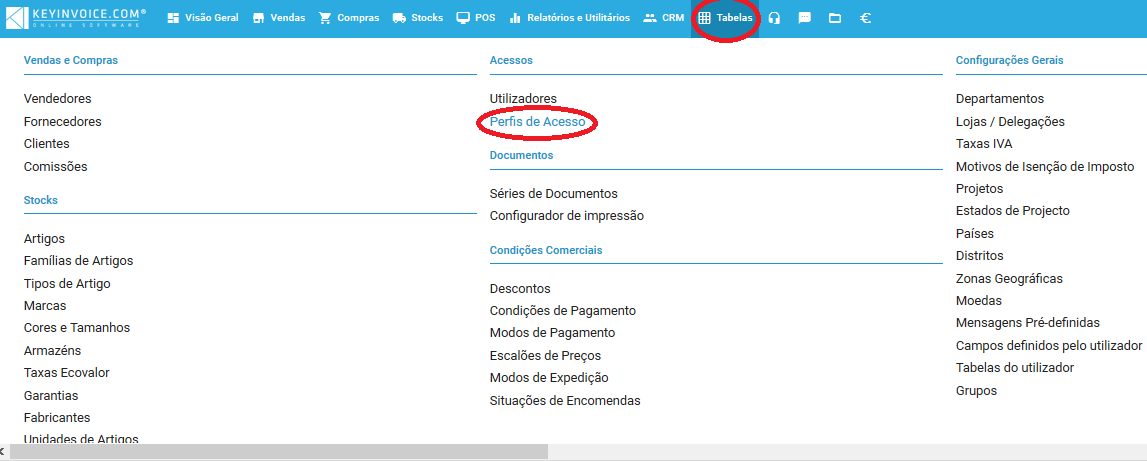This screenshot has height=461, width=1147.
Task: Open Modos de Pagamento
Action: pos(552,333)
